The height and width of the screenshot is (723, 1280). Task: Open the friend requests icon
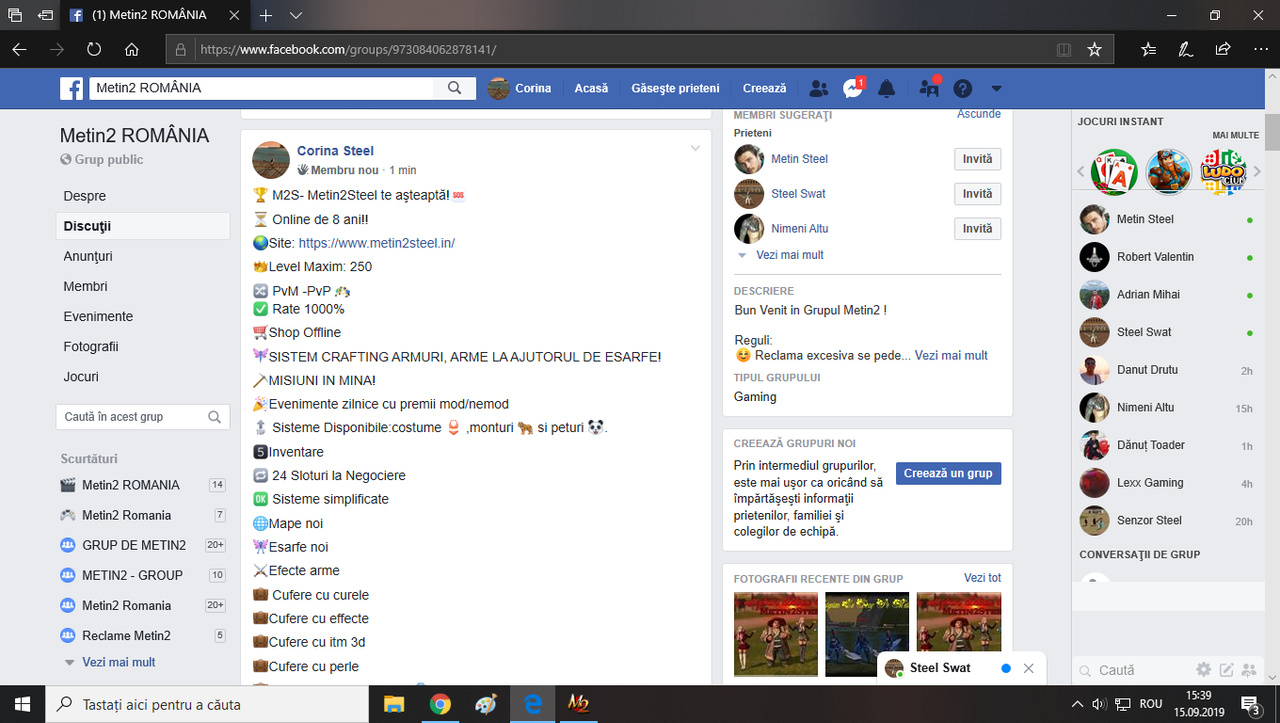click(818, 89)
